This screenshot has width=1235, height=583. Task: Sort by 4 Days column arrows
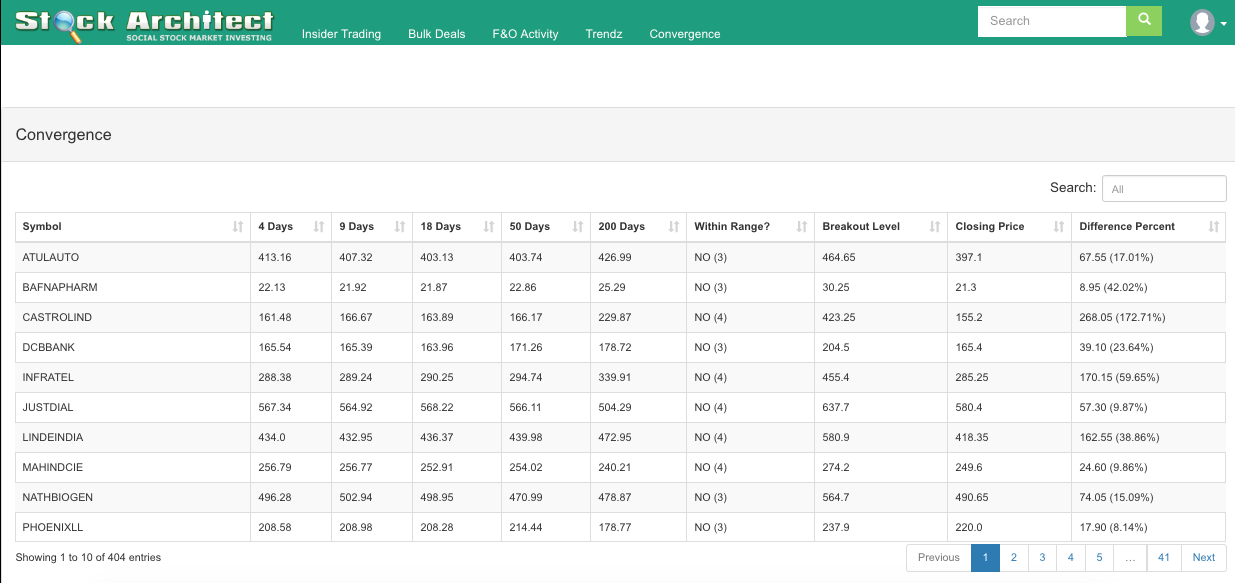point(319,227)
